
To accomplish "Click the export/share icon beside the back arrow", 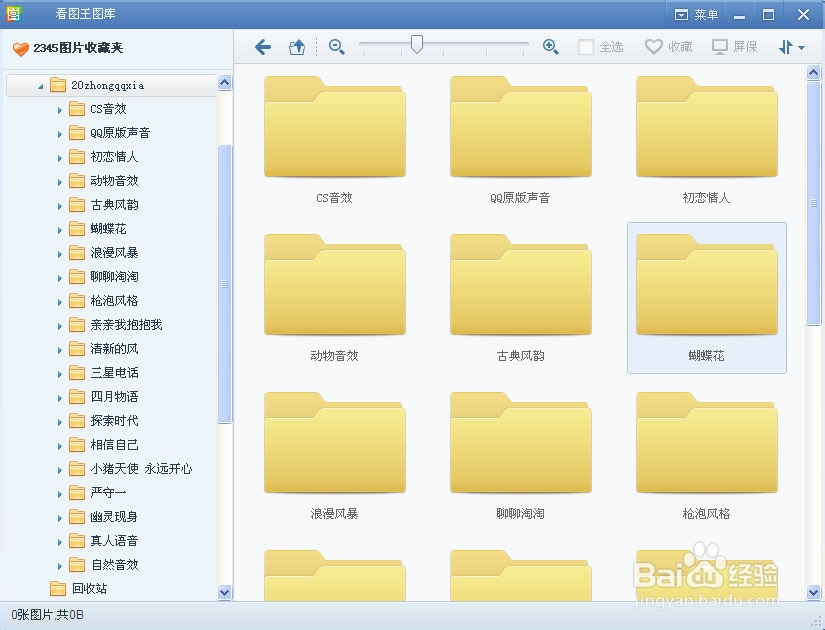I will pos(297,45).
